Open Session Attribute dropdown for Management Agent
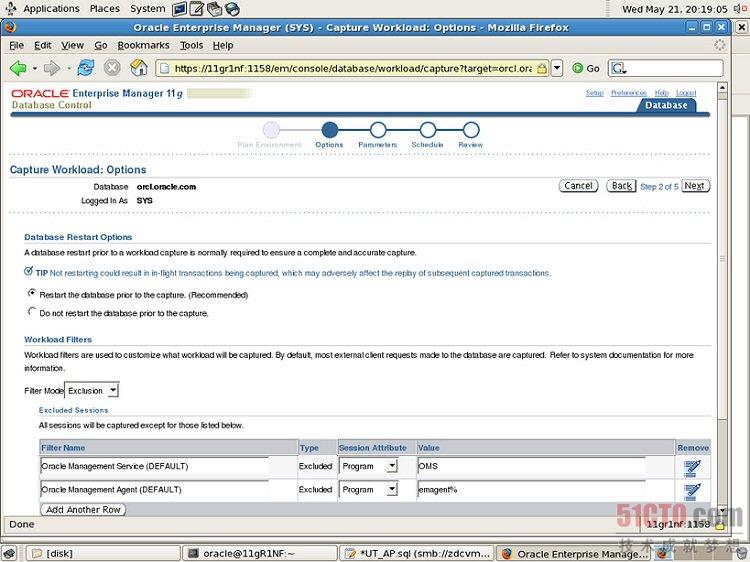 367,490
